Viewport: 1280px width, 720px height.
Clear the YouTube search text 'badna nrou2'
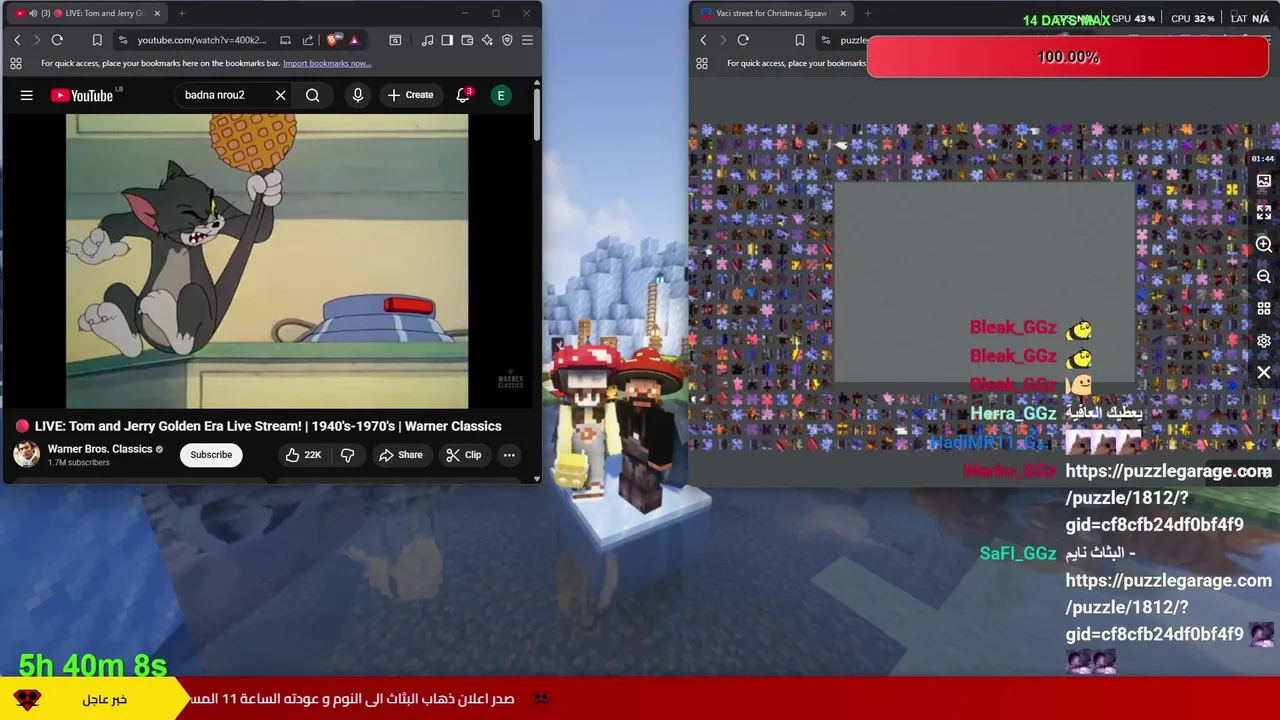281,95
